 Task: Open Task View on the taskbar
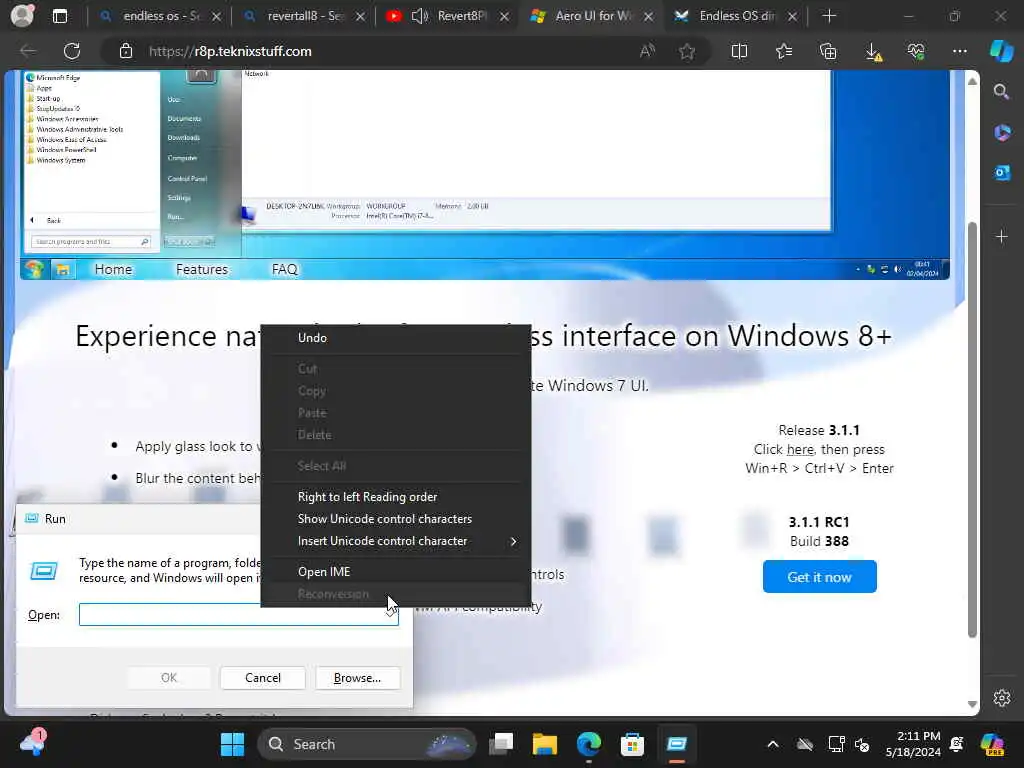tap(502, 744)
